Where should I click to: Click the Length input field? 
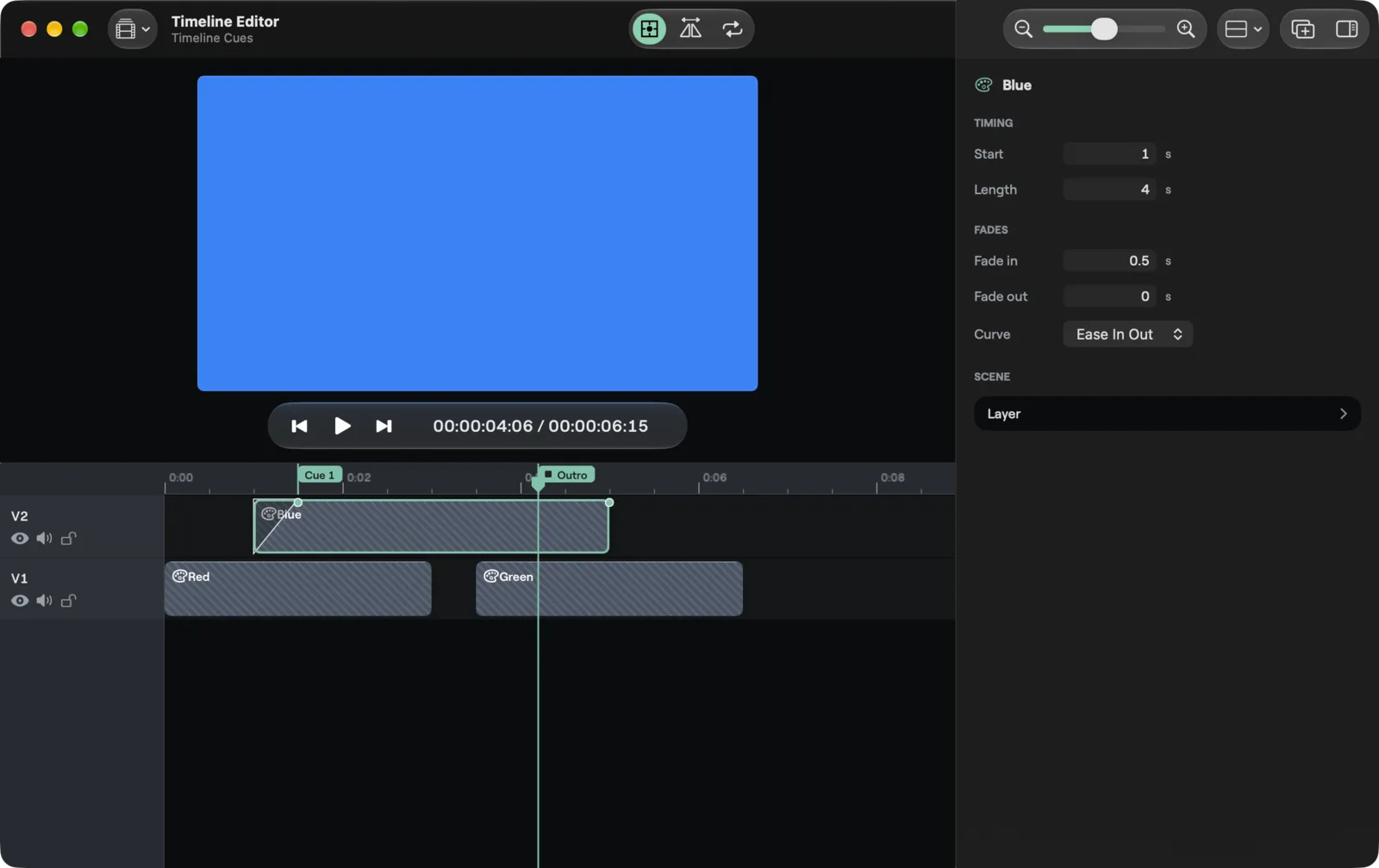tap(1109, 190)
